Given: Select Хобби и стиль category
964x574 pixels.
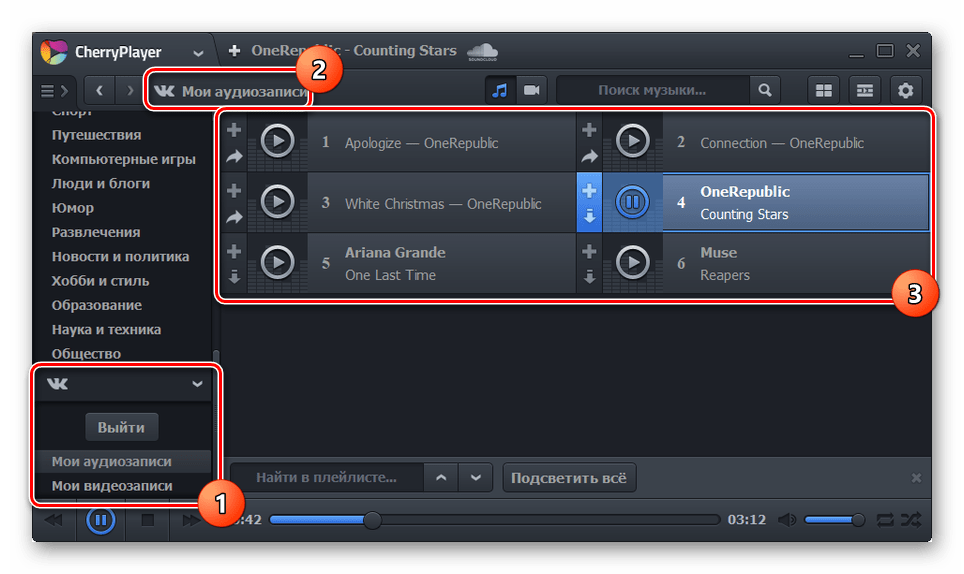Looking at the screenshot, I should (x=100, y=281).
